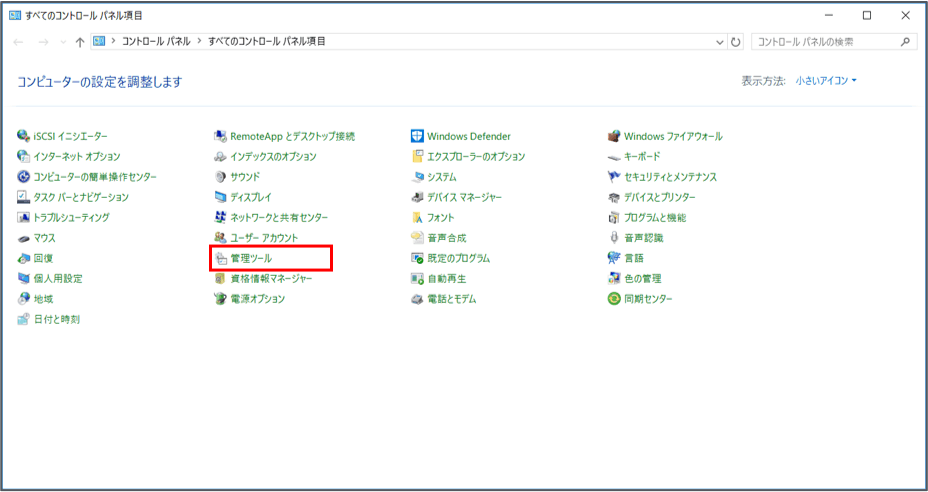The height and width of the screenshot is (492, 928).
Task: Click the 電源オプション icon
Action: click(222, 299)
